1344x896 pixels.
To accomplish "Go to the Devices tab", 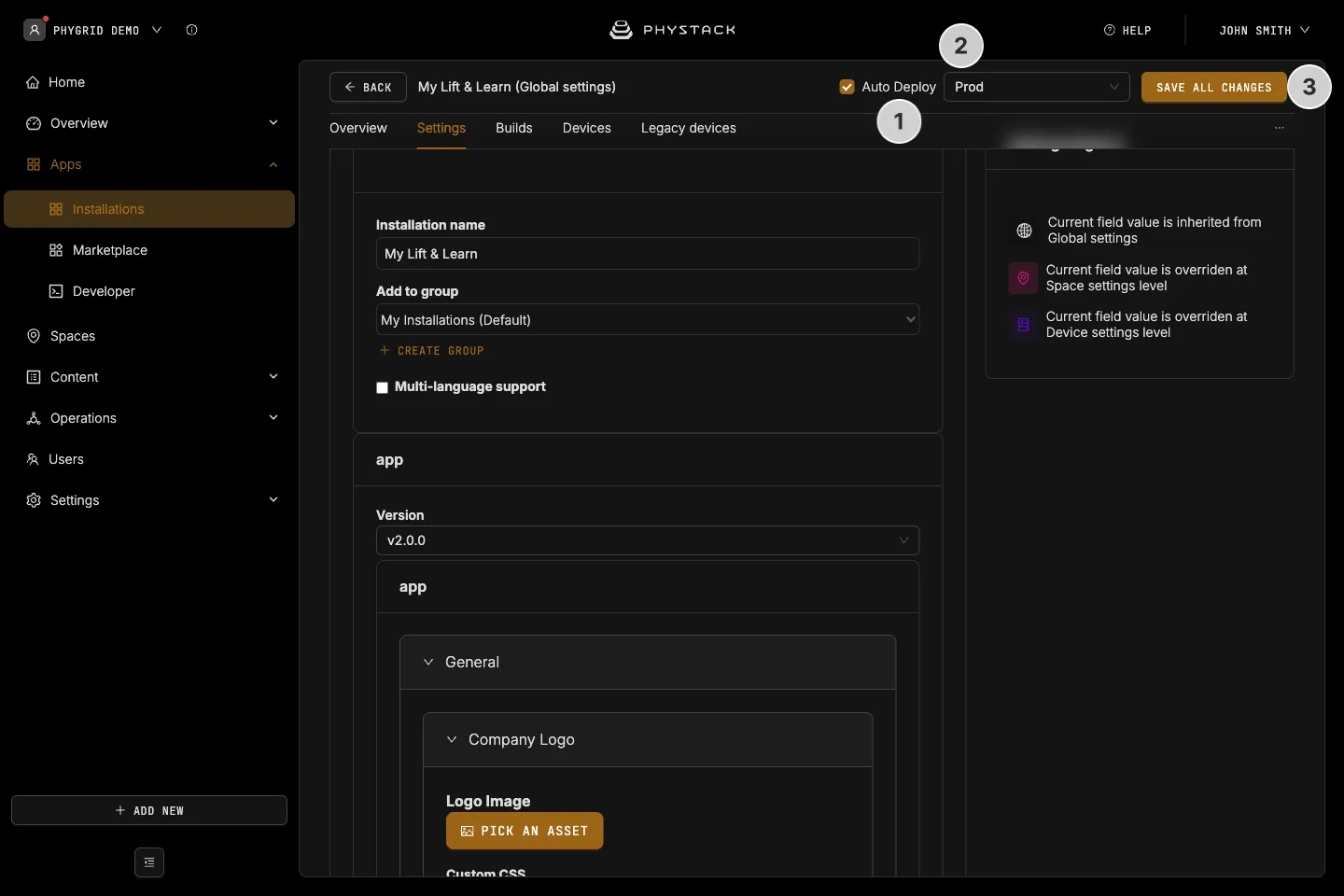I will (587, 128).
